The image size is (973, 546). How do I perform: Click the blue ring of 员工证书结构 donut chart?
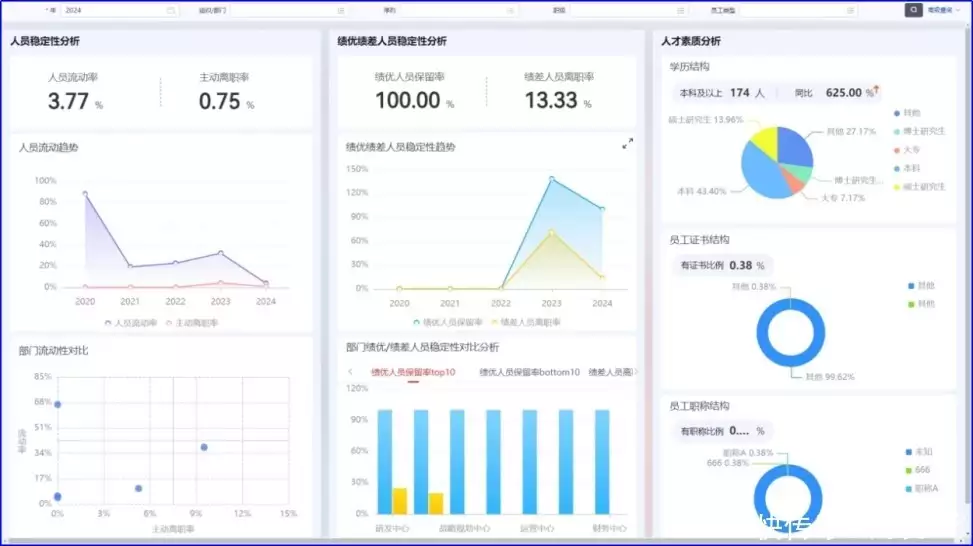pos(763,333)
